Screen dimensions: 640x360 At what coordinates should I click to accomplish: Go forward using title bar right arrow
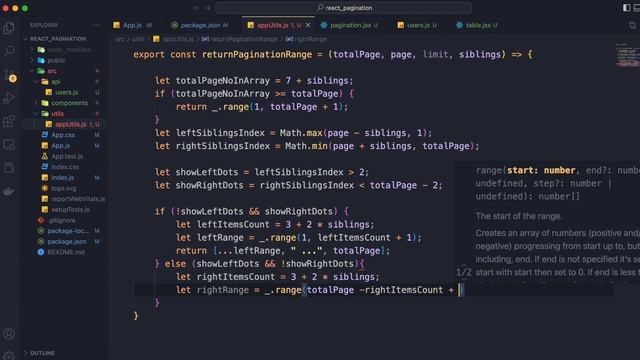tap(207, 8)
